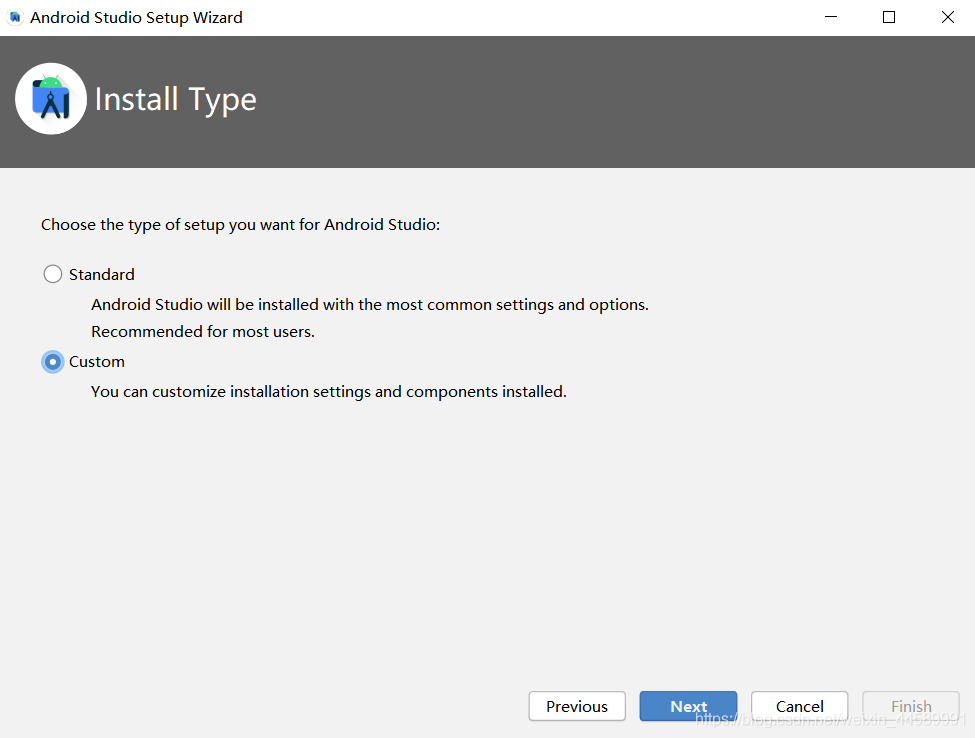This screenshot has height=738, width=975.
Task: Close the Setup Wizard window
Action: tap(948, 17)
